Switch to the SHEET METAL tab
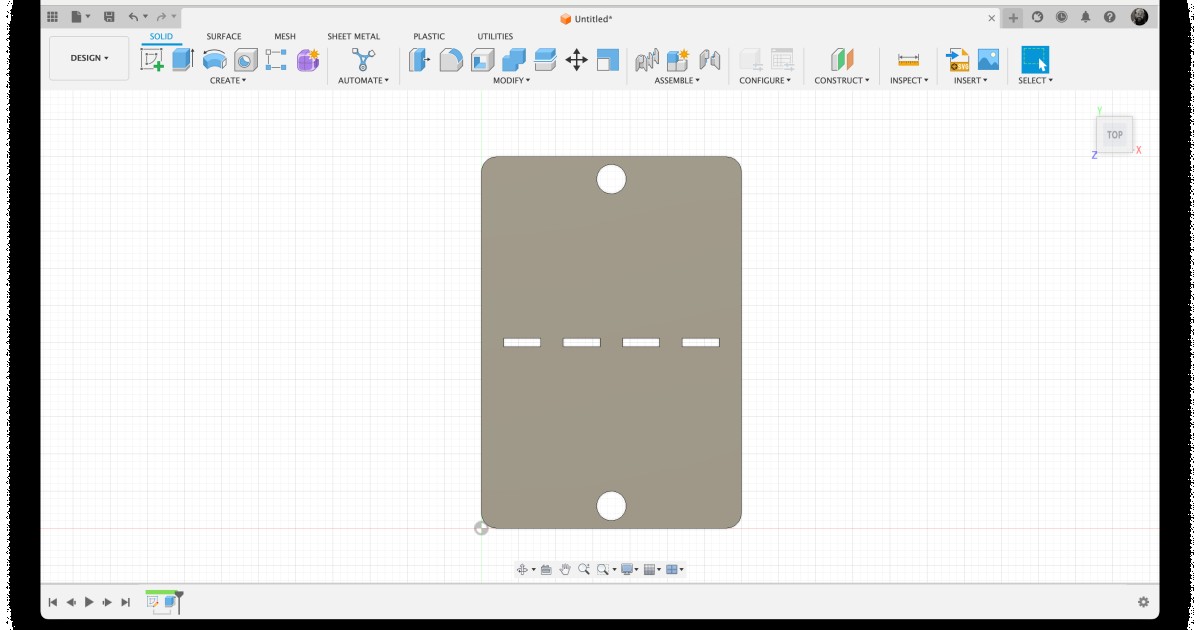 click(x=353, y=36)
